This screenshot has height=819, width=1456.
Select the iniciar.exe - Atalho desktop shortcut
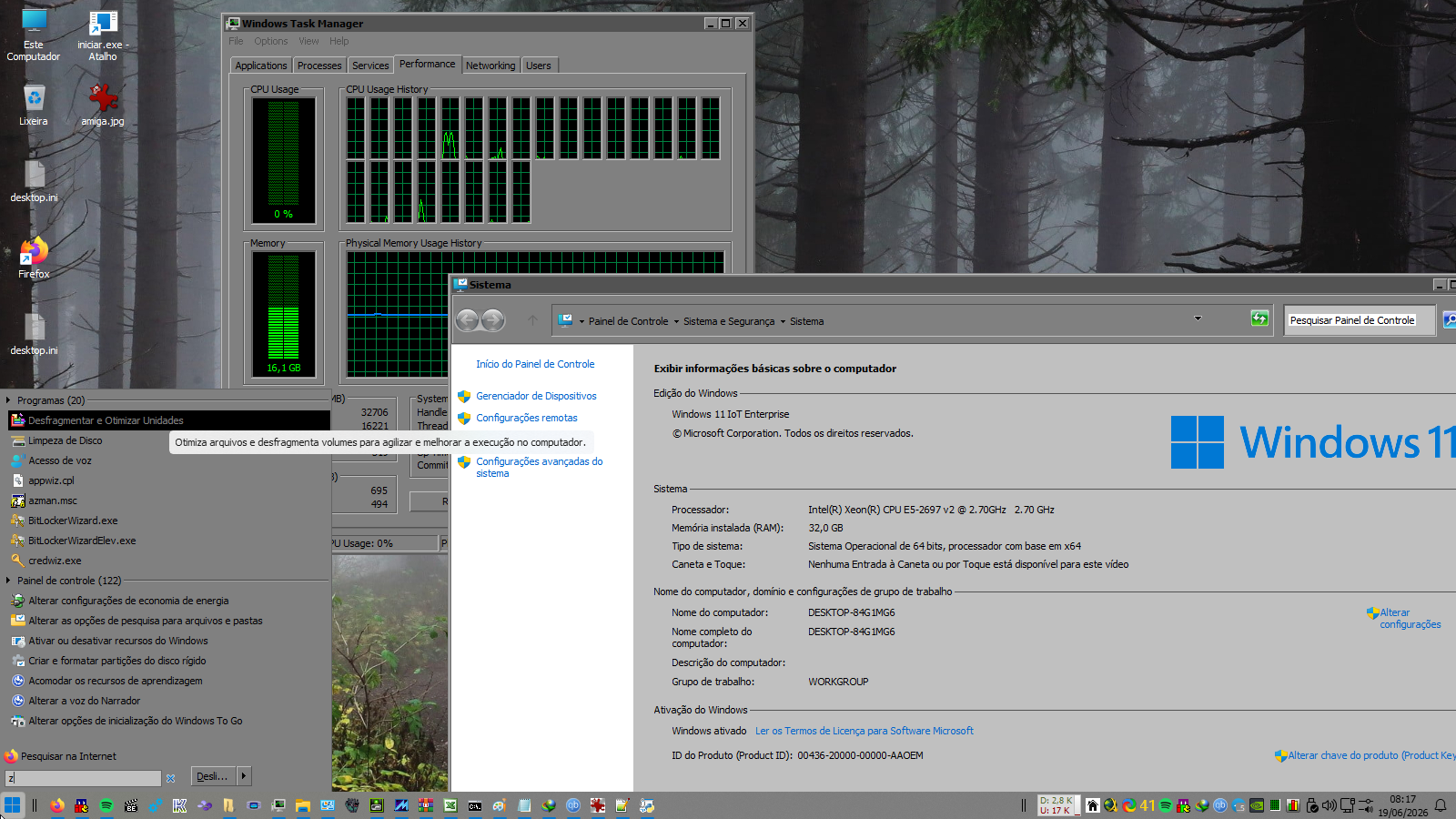point(103,35)
